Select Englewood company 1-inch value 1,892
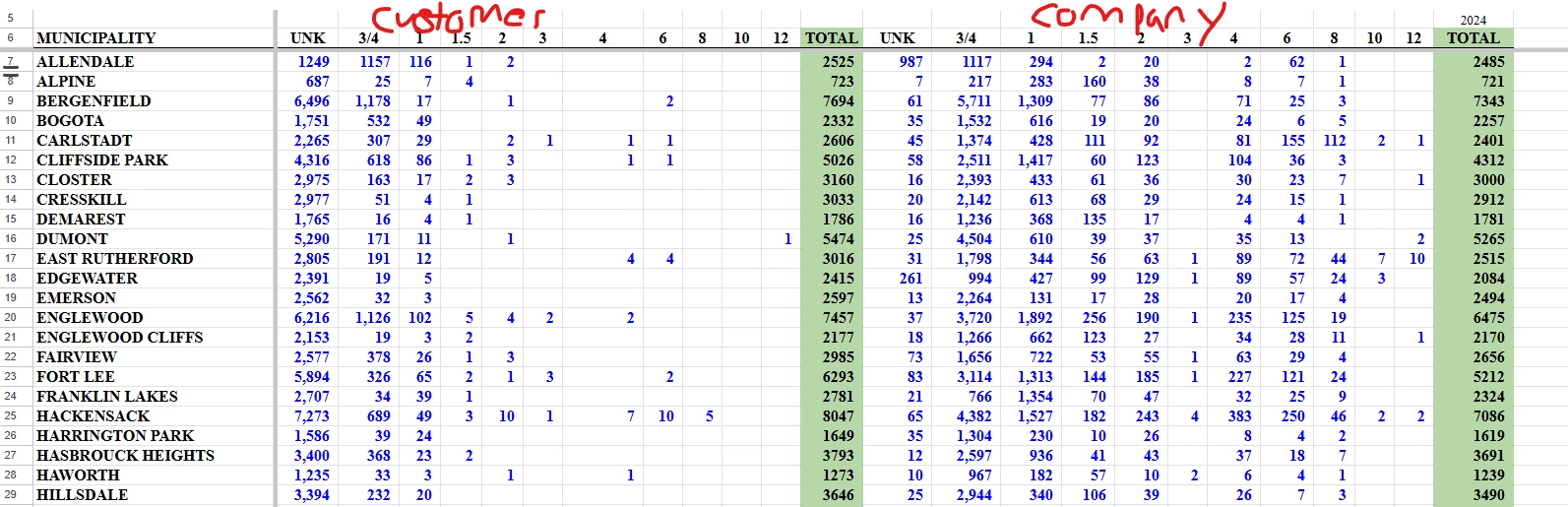1568x507 pixels. point(1035,318)
